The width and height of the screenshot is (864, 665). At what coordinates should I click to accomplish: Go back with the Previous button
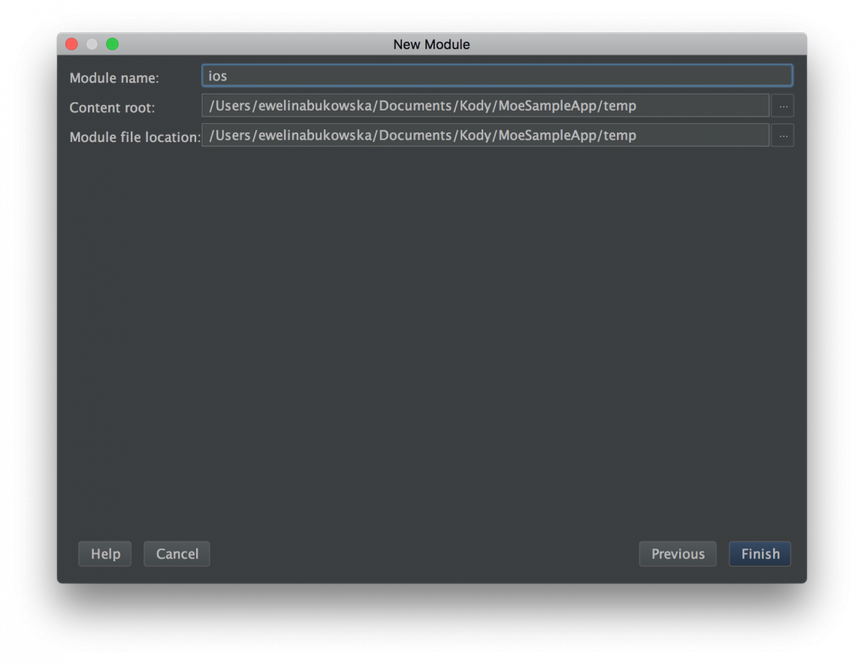pyautogui.click(x=678, y=554)
